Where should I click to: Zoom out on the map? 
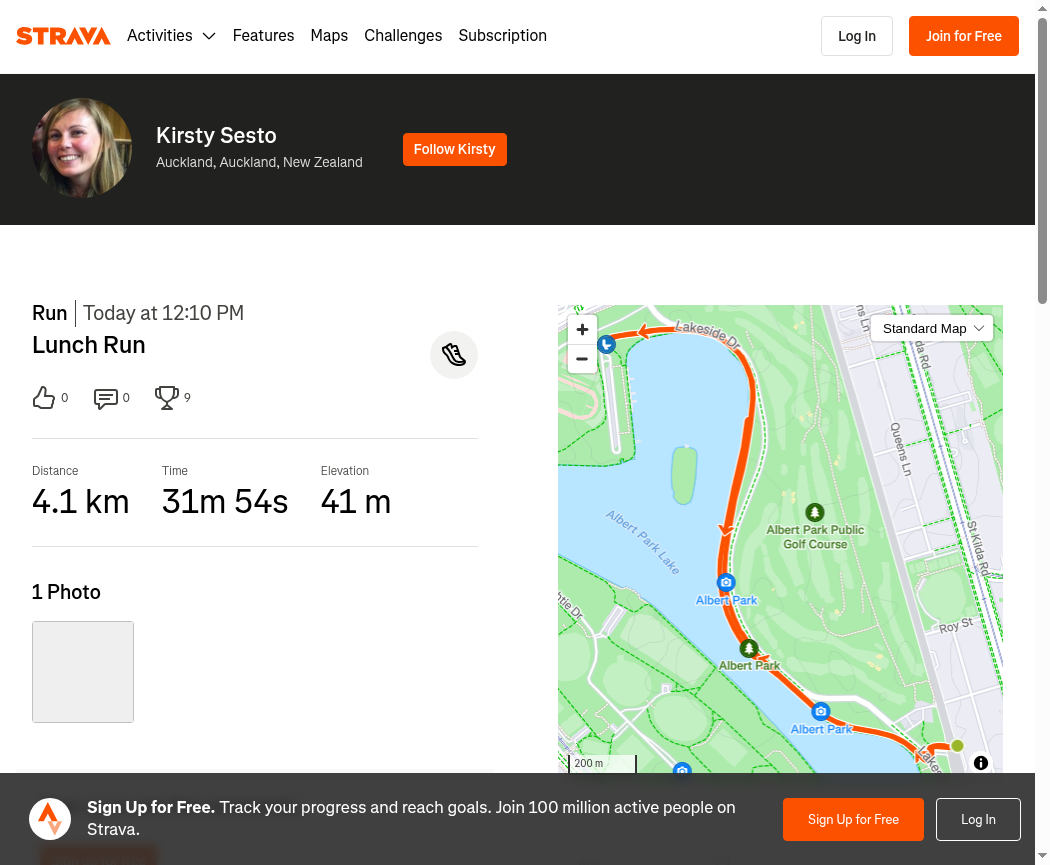[x=582, y=359]
